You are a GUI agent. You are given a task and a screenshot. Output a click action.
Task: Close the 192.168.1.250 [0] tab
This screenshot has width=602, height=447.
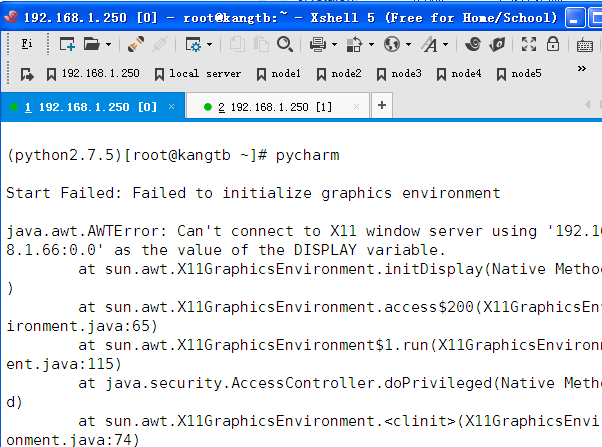pyautogui.click(x=172, y=107)
